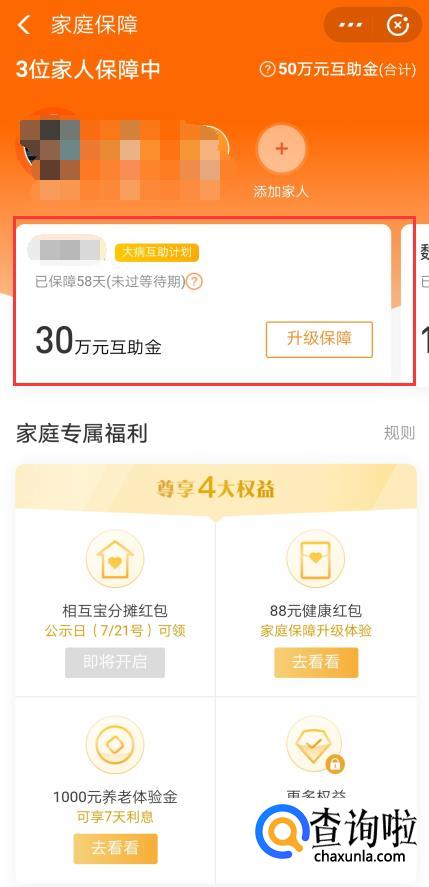The width and height of the screenshot is (429, 887).
Task: Open the 规则 link
Action: pos(400,433)
